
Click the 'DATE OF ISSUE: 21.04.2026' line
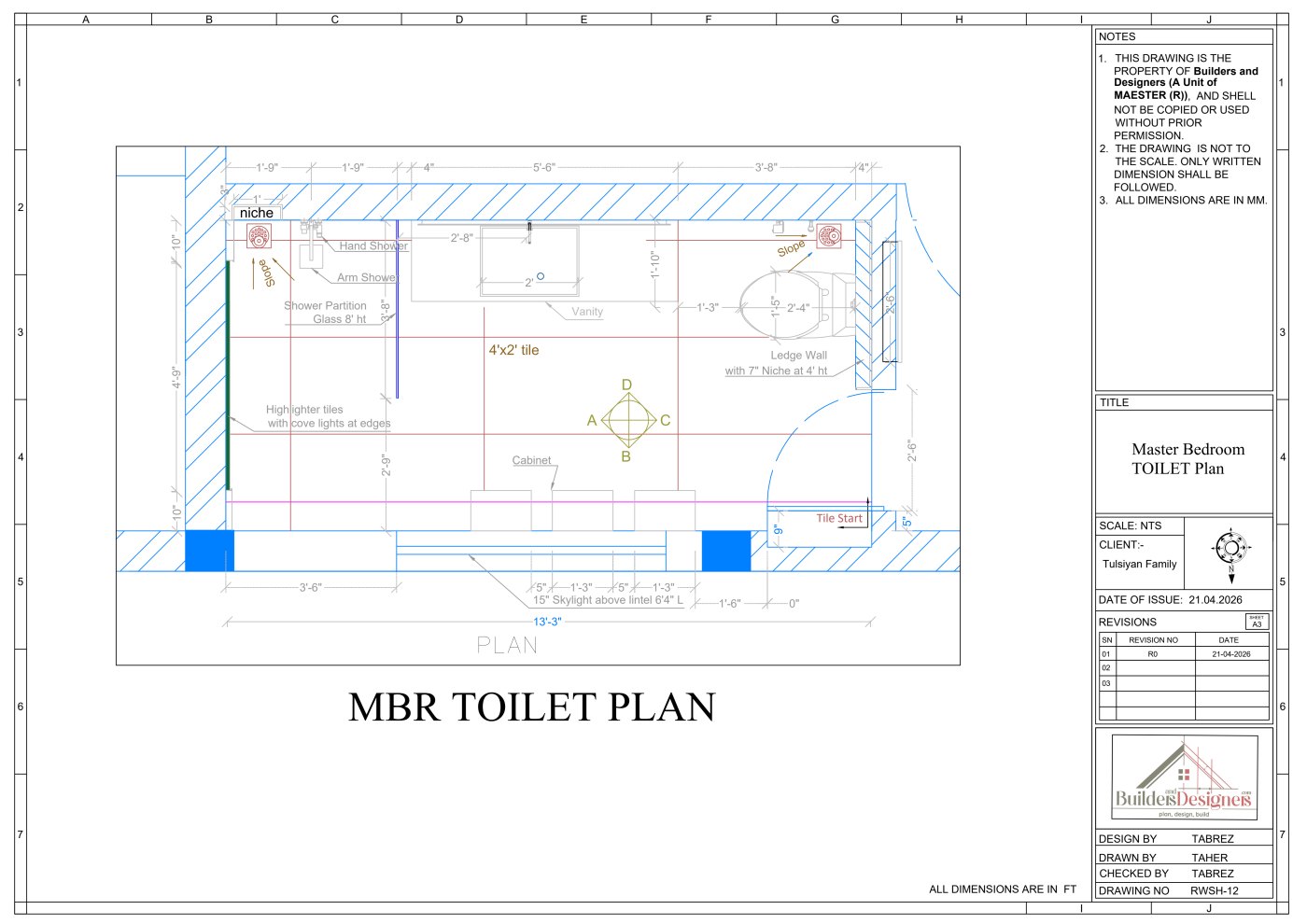1170,600
